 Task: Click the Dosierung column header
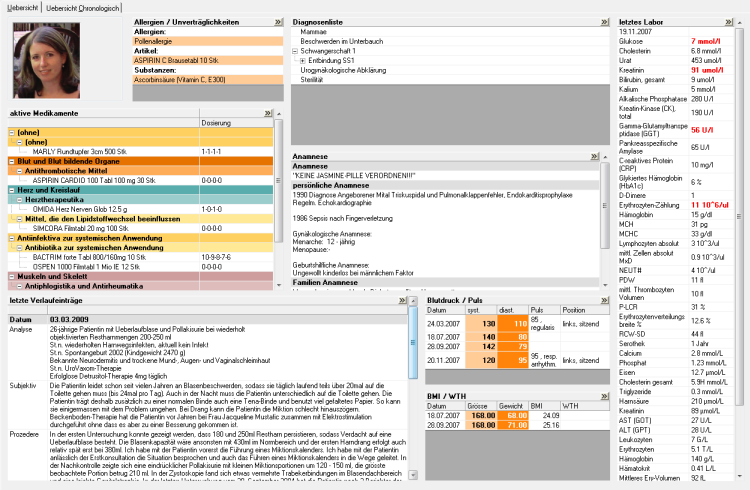click(x=236, y=123)
